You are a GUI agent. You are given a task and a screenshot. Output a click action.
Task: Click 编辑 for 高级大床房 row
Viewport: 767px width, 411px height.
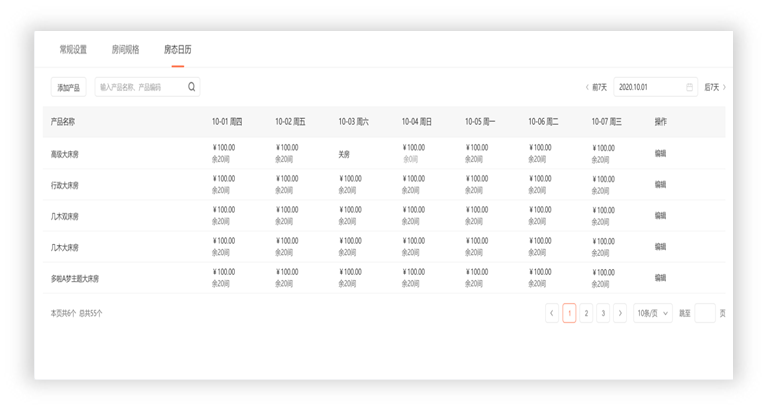tap(660, 153)
